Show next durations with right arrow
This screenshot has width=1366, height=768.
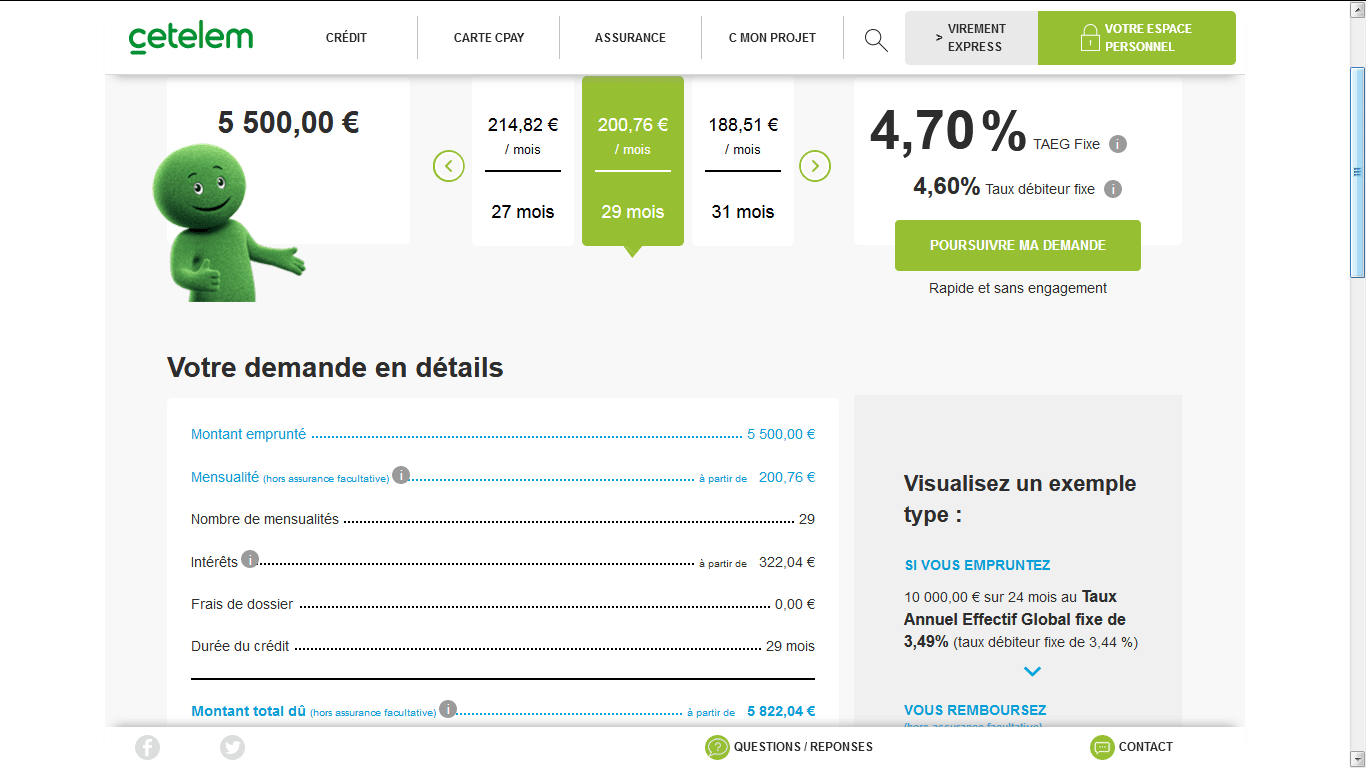pos(815,166)
